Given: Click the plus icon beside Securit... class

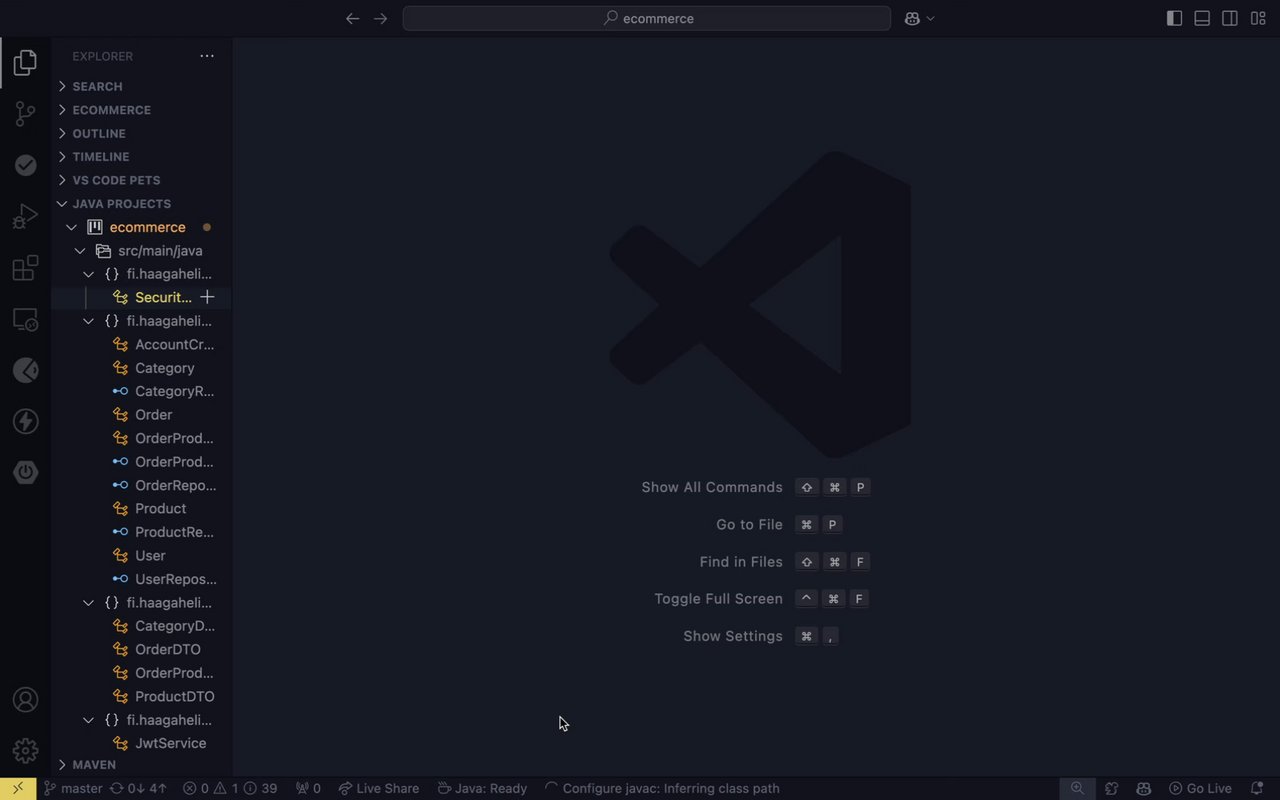Looking at the screenshot, I should (x=207, y=297).
